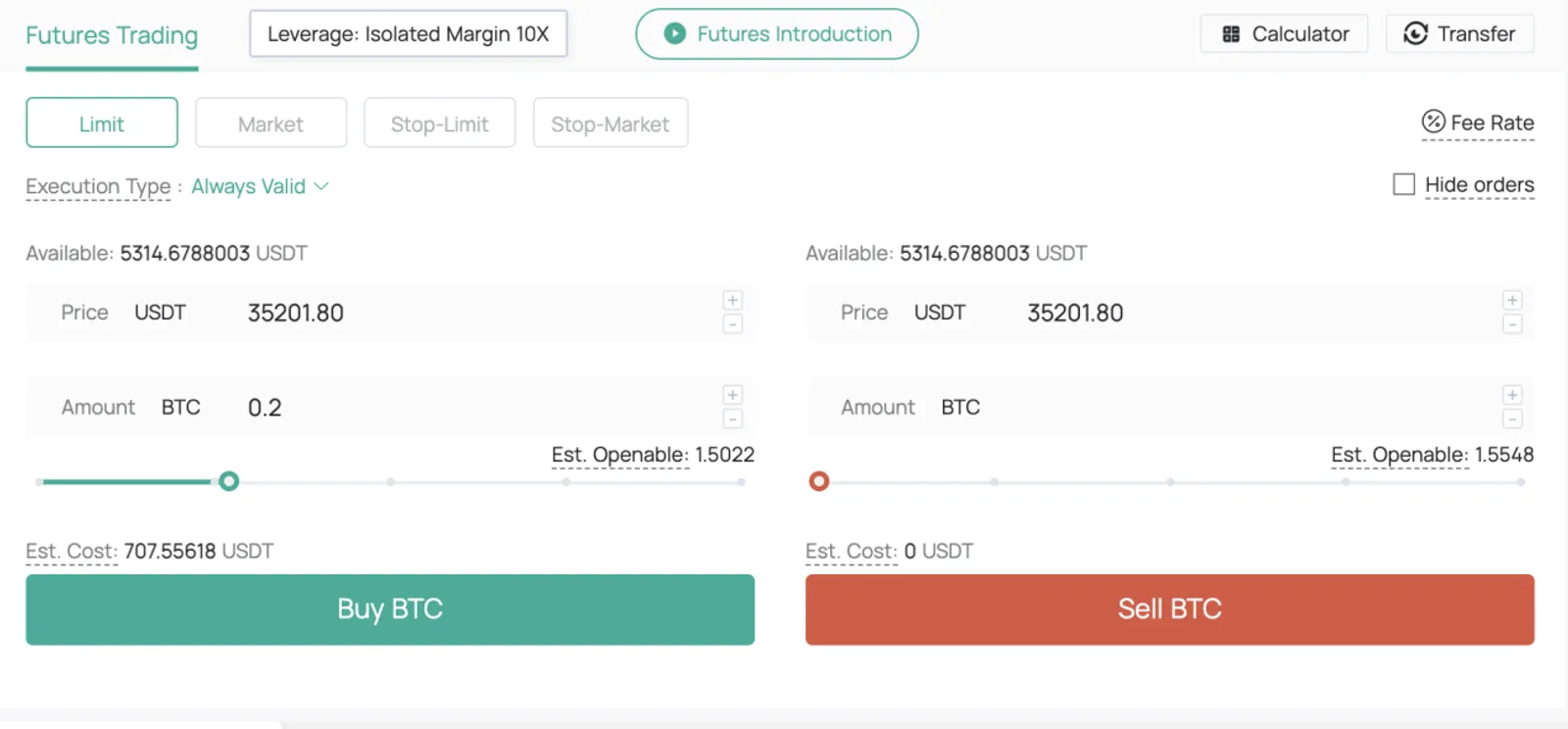Select the Limit order tab
This screenshot has width=1568, height=729.
pyautogui.click(x=102, y=123)
